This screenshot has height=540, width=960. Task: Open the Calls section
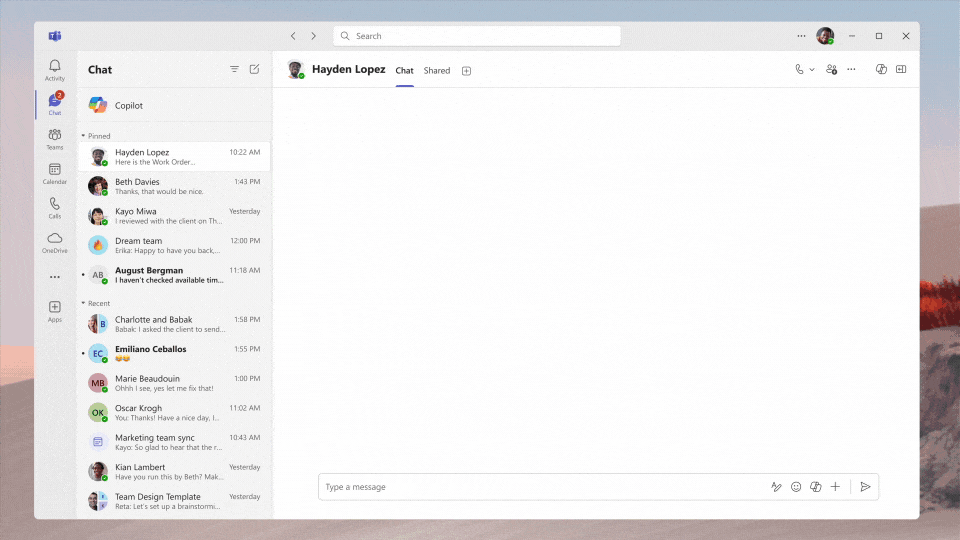coord(55,207)
